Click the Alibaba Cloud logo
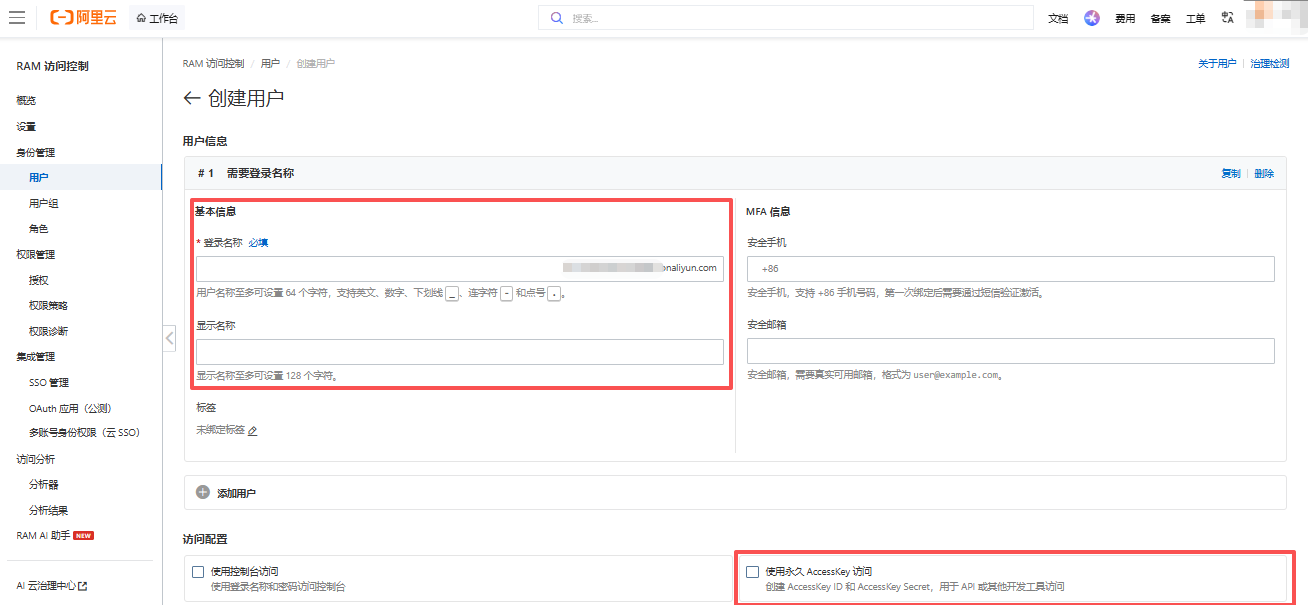1308x605 pixels. [x=83, y=18]
